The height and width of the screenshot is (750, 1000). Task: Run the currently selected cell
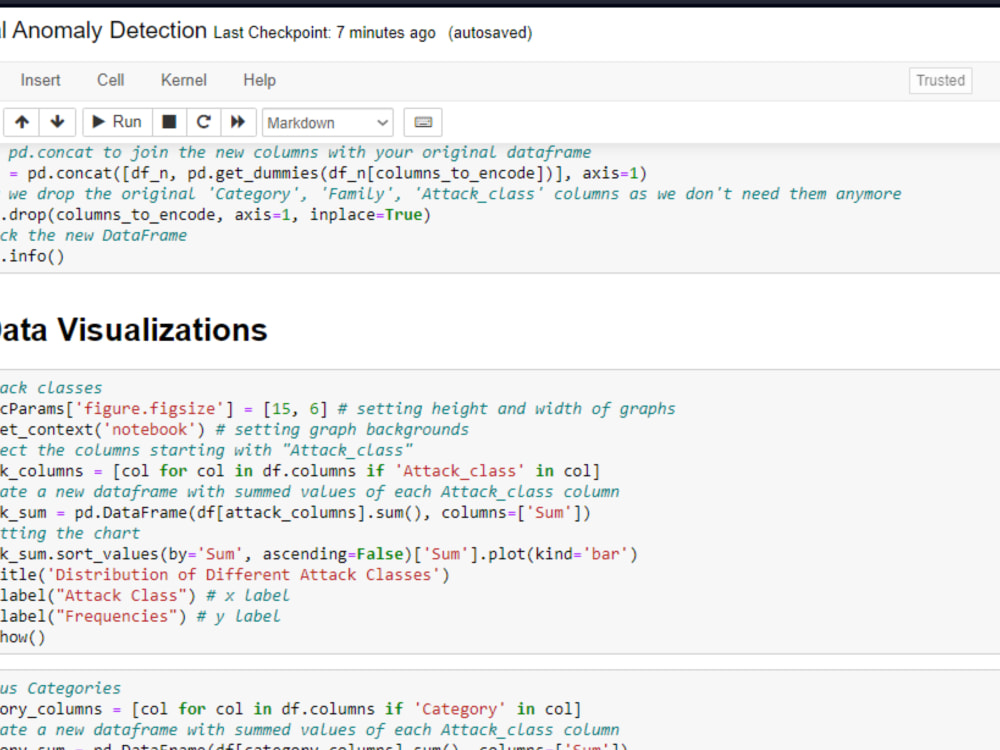pyautogui.click(x=116, y=121)
